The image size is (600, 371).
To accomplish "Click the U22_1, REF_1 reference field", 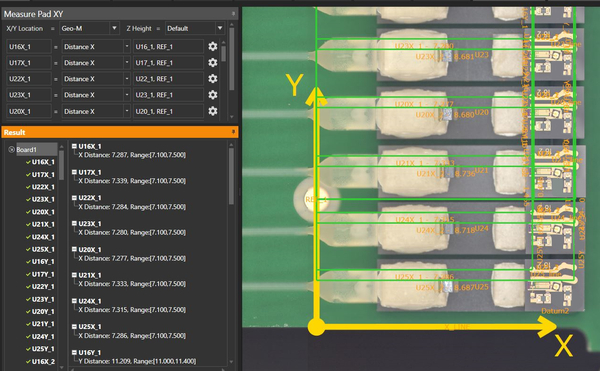I will pyautogui.click(x=168, y=79).
